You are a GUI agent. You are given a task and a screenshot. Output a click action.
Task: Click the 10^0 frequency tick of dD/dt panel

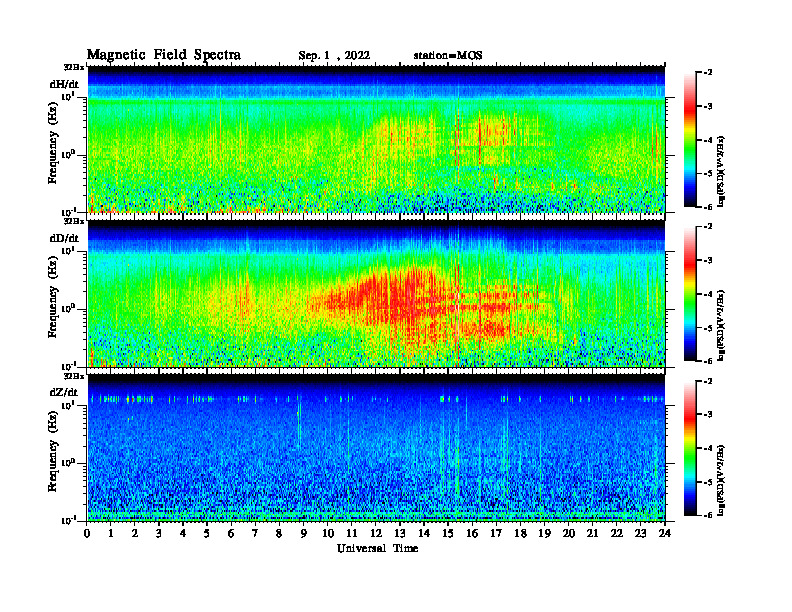click(69, 308)
